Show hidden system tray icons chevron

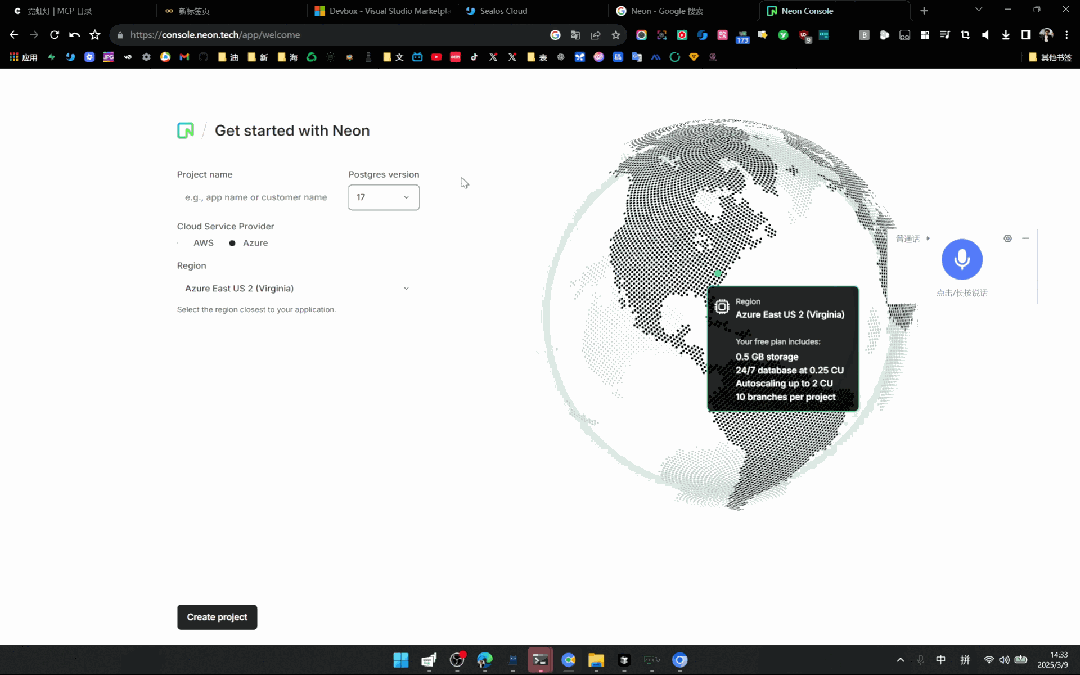[x=900, y=660]
